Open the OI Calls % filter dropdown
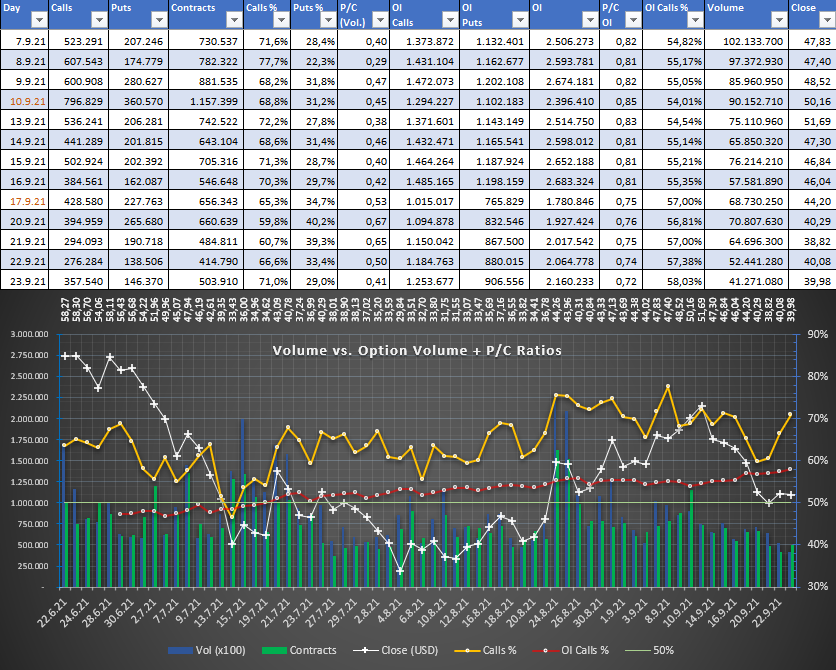 pyautogui.click(x=695, y=20)
